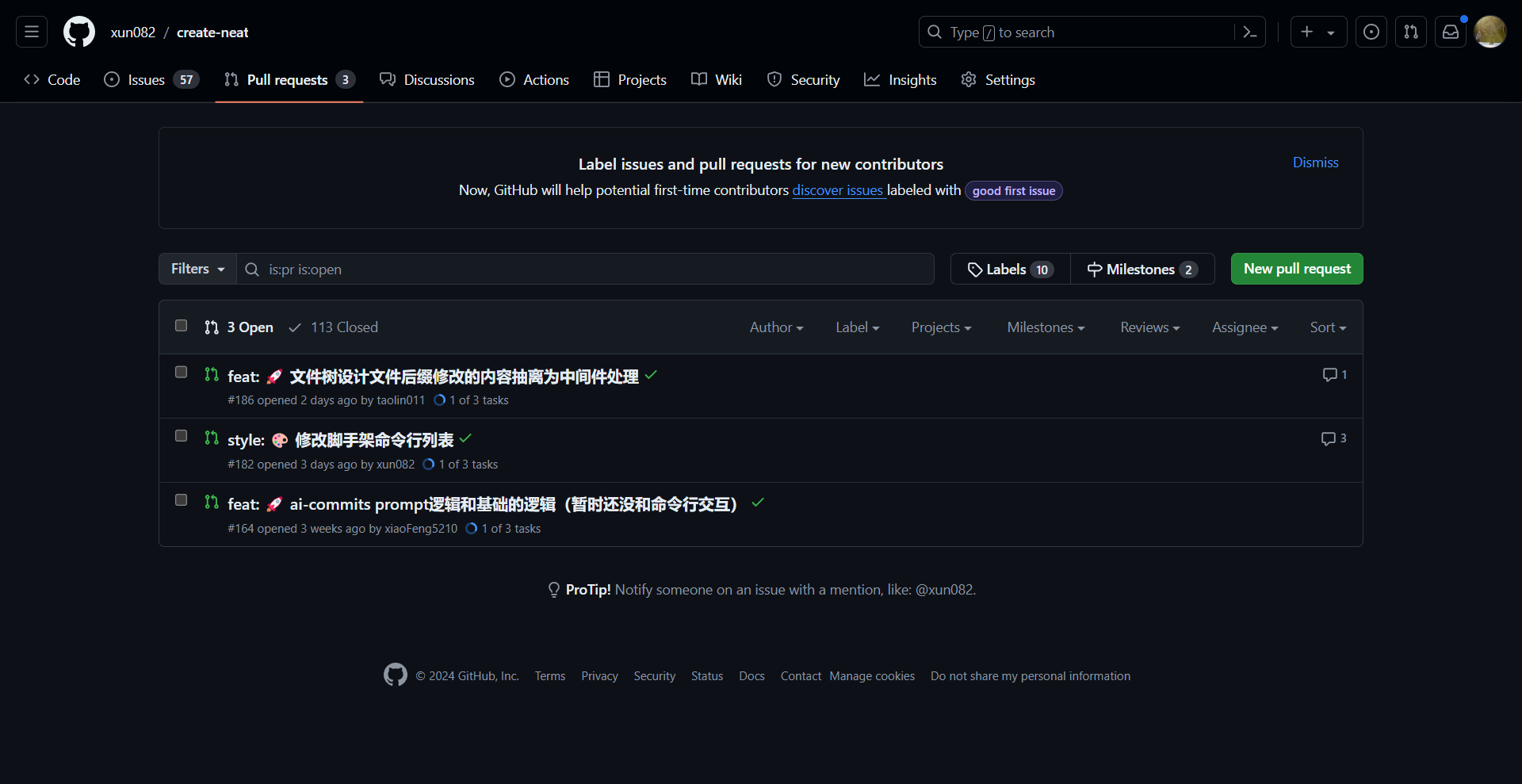This screenshot has height=784, width=1522.
Task: Click the plus create-new icon
Action: 1307,32
